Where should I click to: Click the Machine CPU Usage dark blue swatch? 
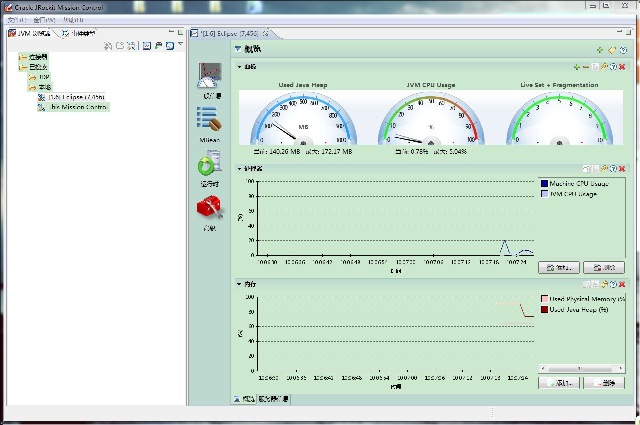pos(544,183)
